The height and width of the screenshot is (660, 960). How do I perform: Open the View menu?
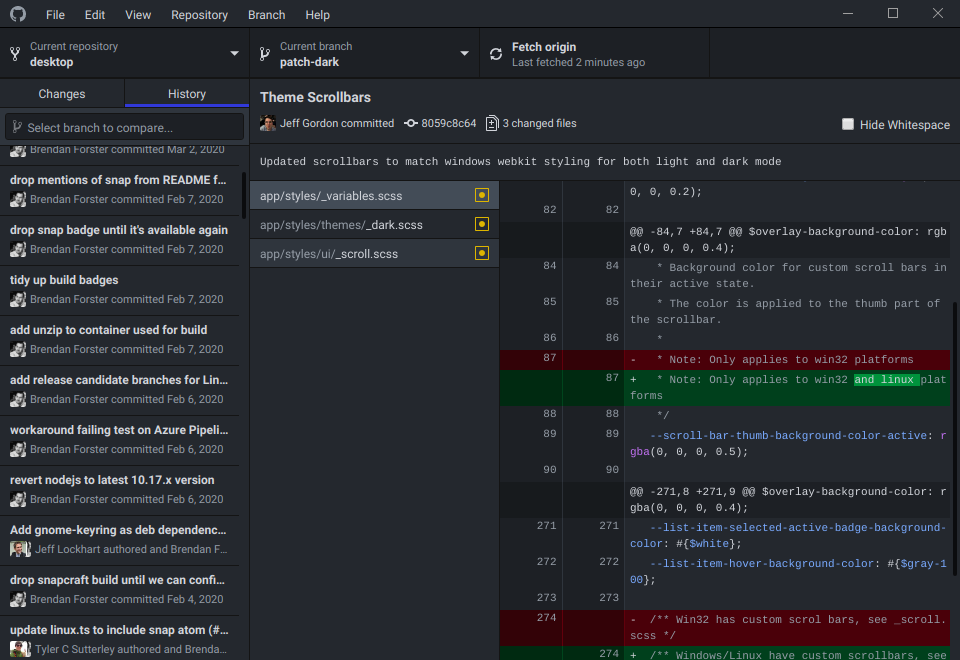[x=138, y=15]
